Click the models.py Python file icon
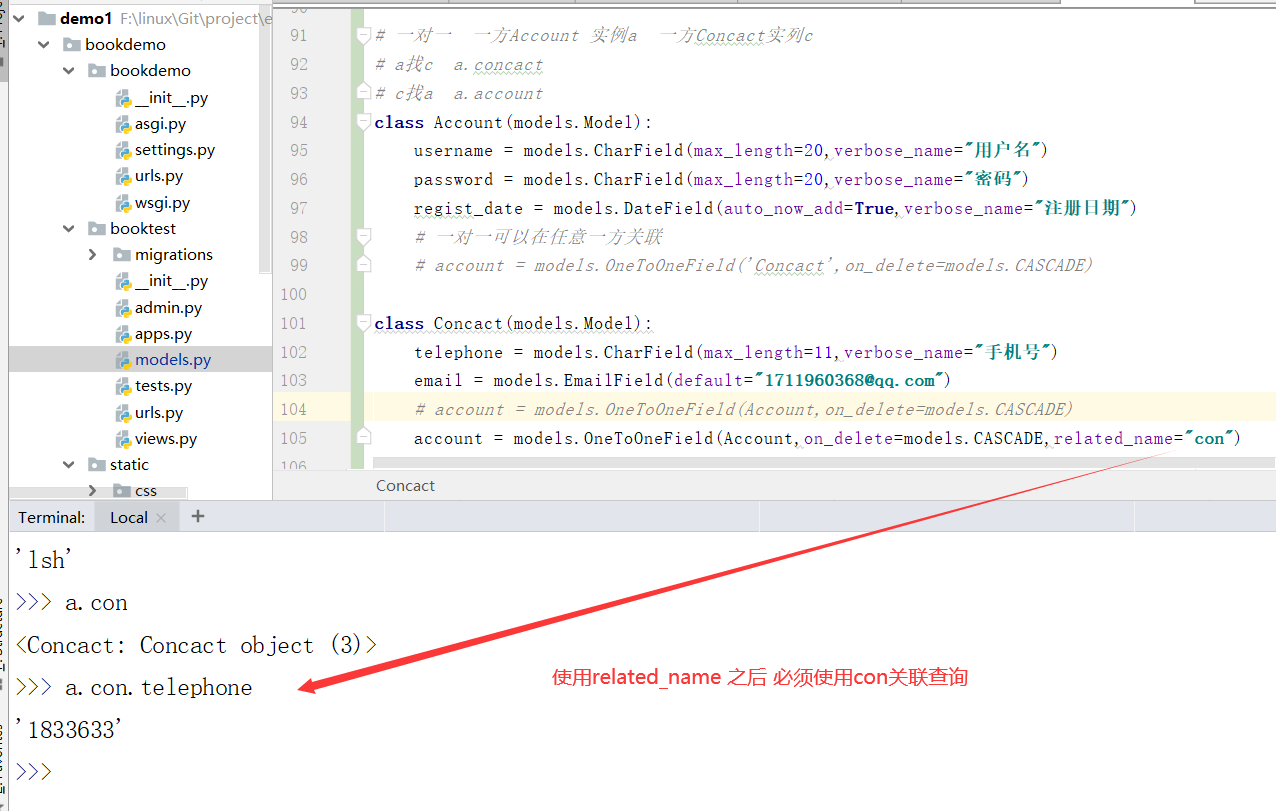This screenshot has height=811, width=1276. (123, 359)
